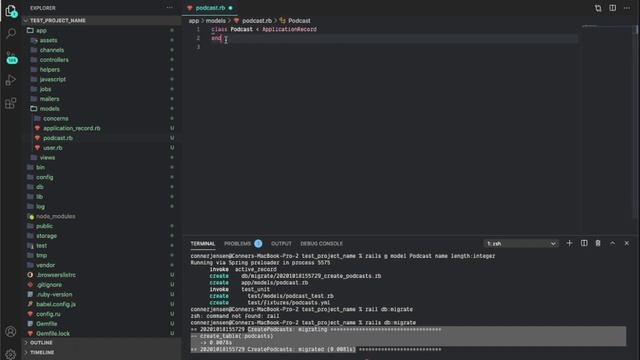Expand the log folder

pos(40,207)
